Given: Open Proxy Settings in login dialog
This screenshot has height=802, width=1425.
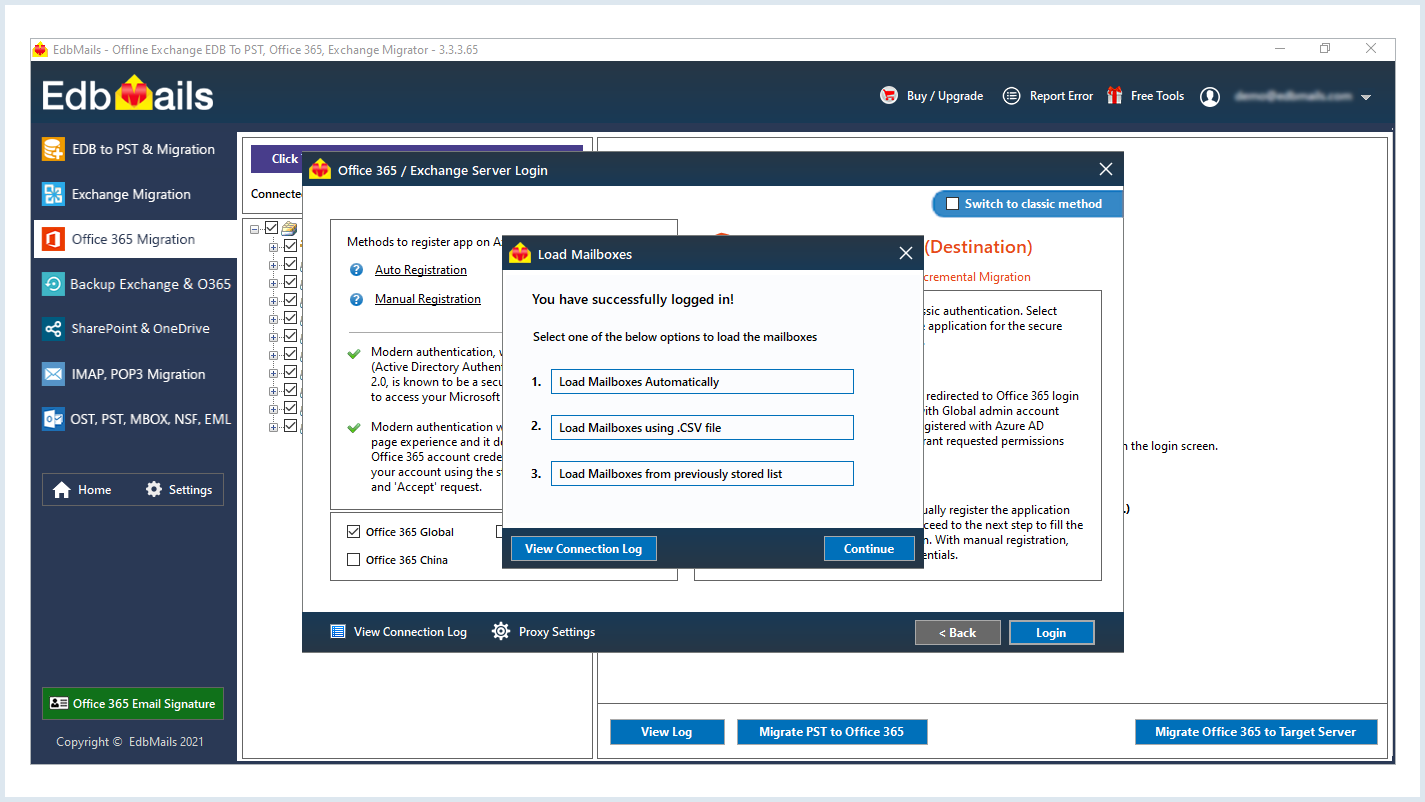Looking at the screenshot, I should point(544,632).
